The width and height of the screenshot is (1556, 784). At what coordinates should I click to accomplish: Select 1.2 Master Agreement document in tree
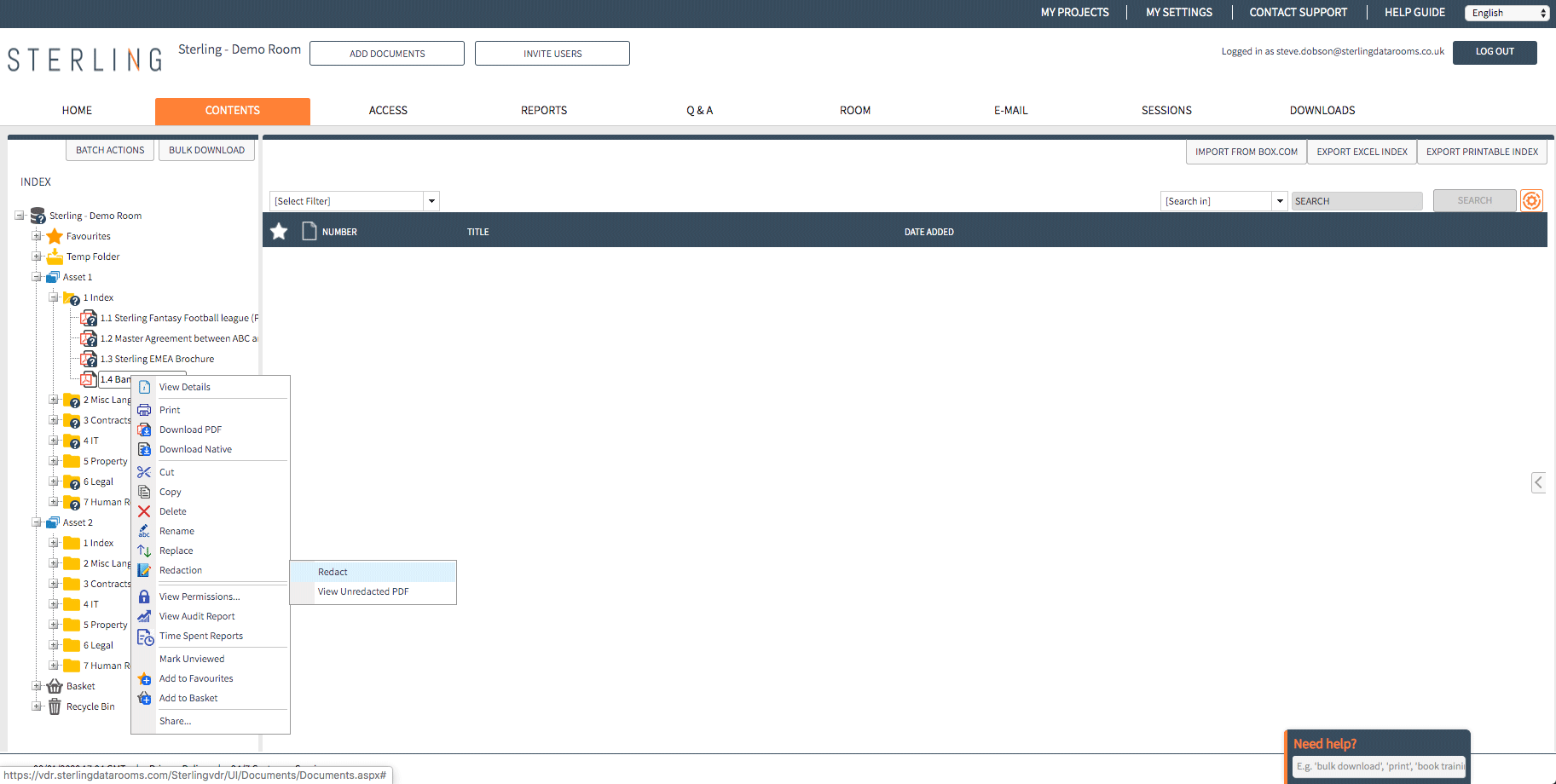(178, 338)
